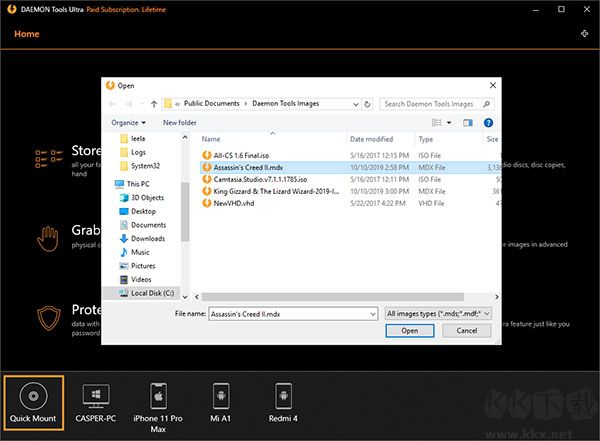Click the up-arrow folder navigation icon

[153, 103]
